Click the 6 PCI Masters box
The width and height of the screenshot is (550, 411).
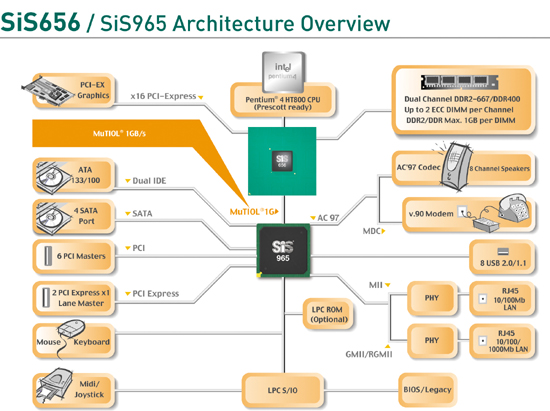74,256
